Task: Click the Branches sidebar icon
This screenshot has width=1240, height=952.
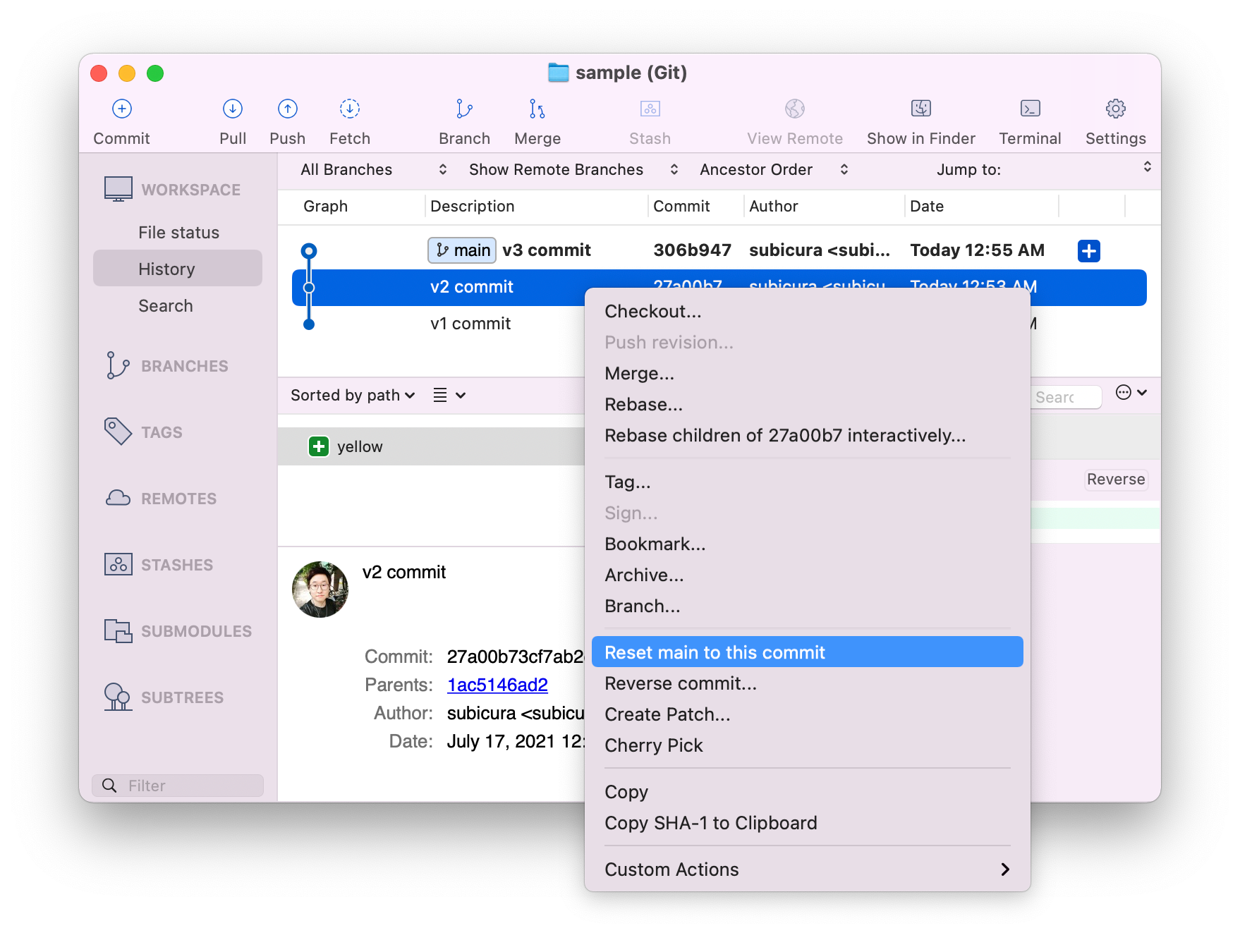Action: tap(118, 365)
